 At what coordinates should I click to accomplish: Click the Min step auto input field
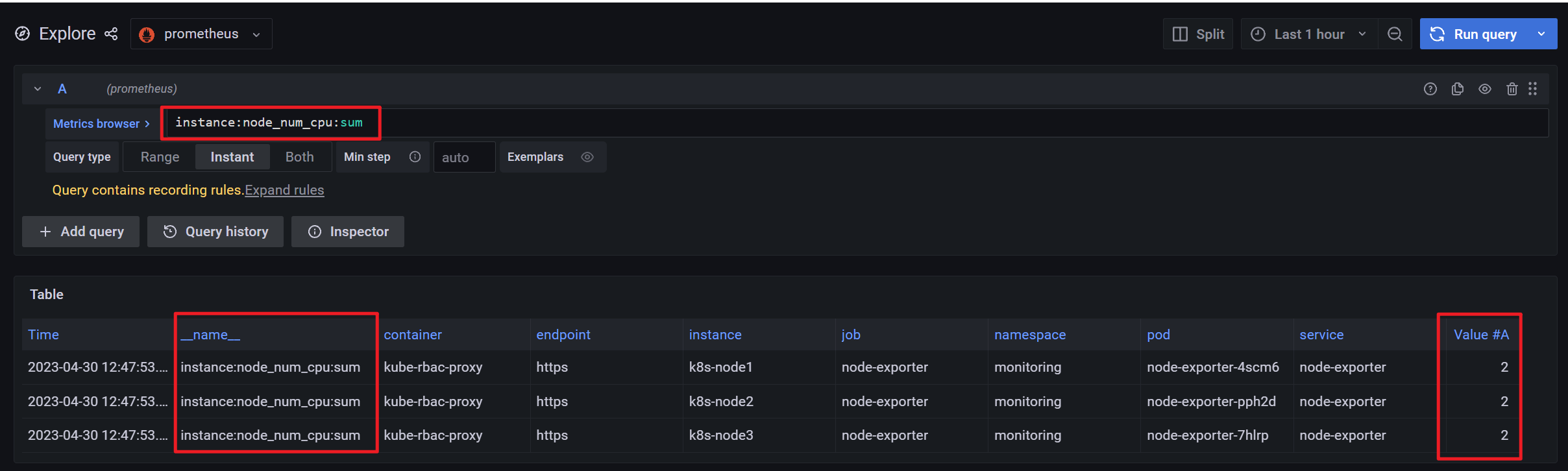(x=464, y=158)
